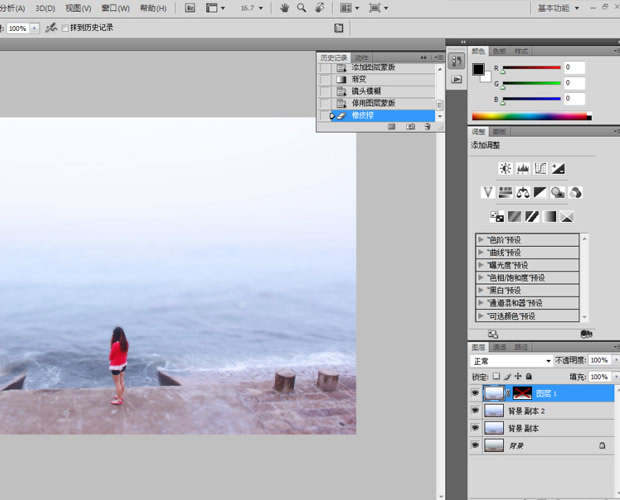Screen dimensions: 620x500
Task: Switch to the 通道 tab in Layers panel
Action: [499, 347]
